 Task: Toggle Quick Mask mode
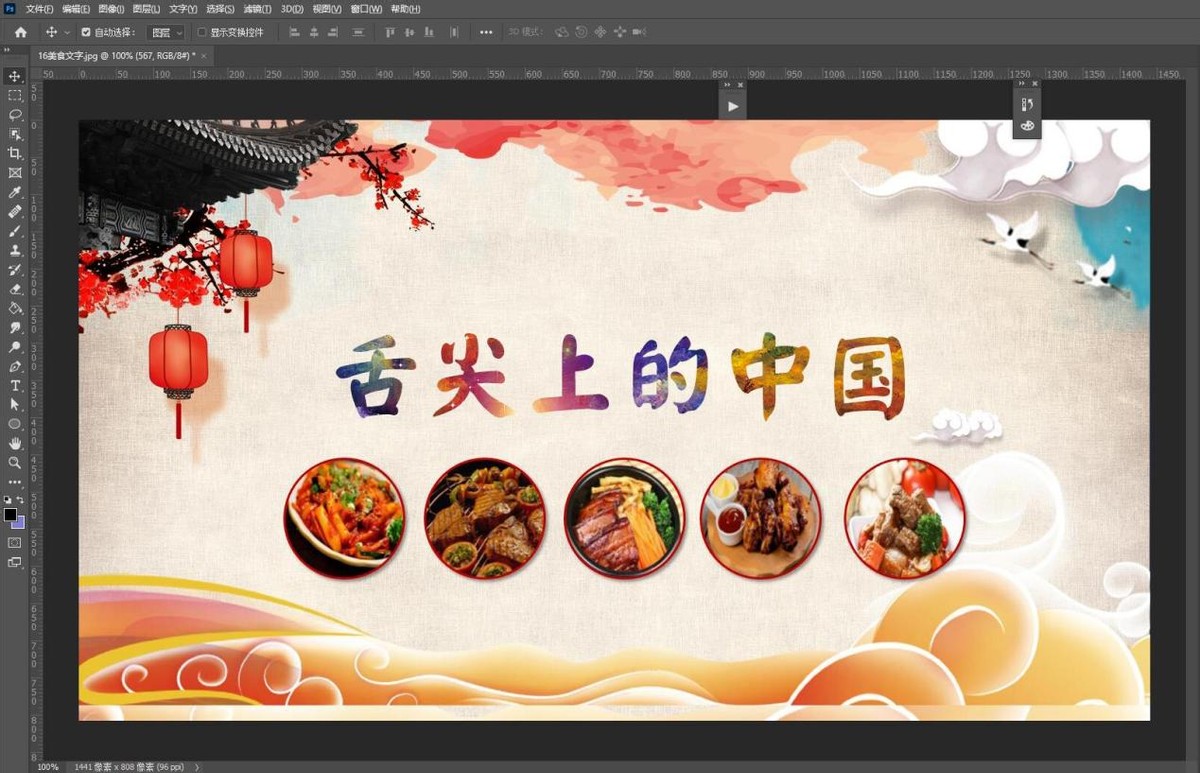click(x=14, y=540)
